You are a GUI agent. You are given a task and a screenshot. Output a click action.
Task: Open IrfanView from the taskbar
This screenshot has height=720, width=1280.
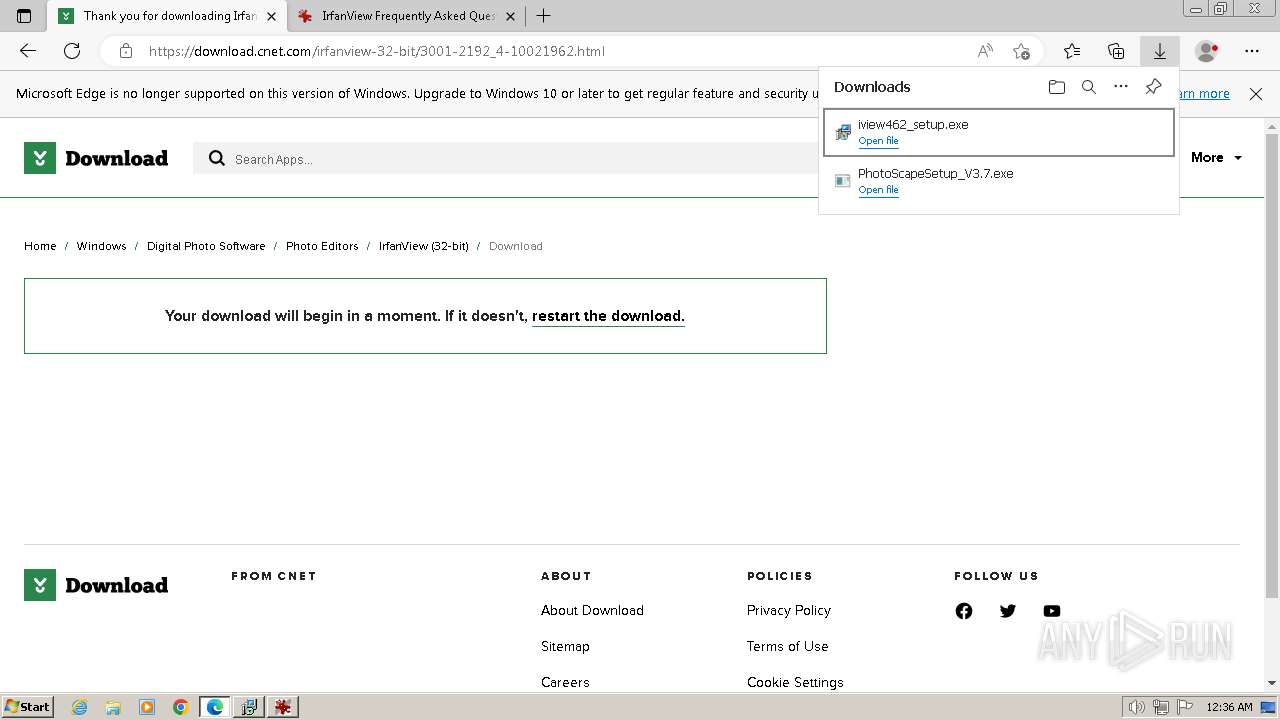(x=283, y=707)
